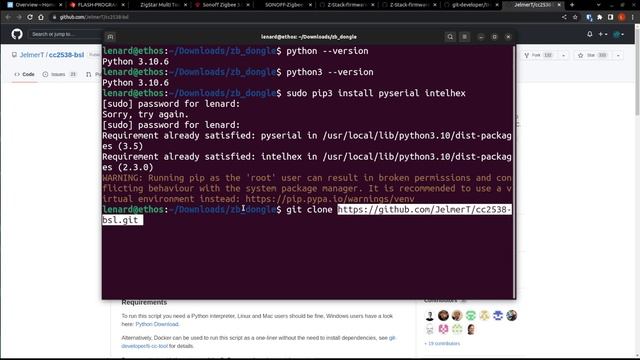Fork the cc2538-bsl repository
This screenshot has height=360, width=640.
click(539, 55)
